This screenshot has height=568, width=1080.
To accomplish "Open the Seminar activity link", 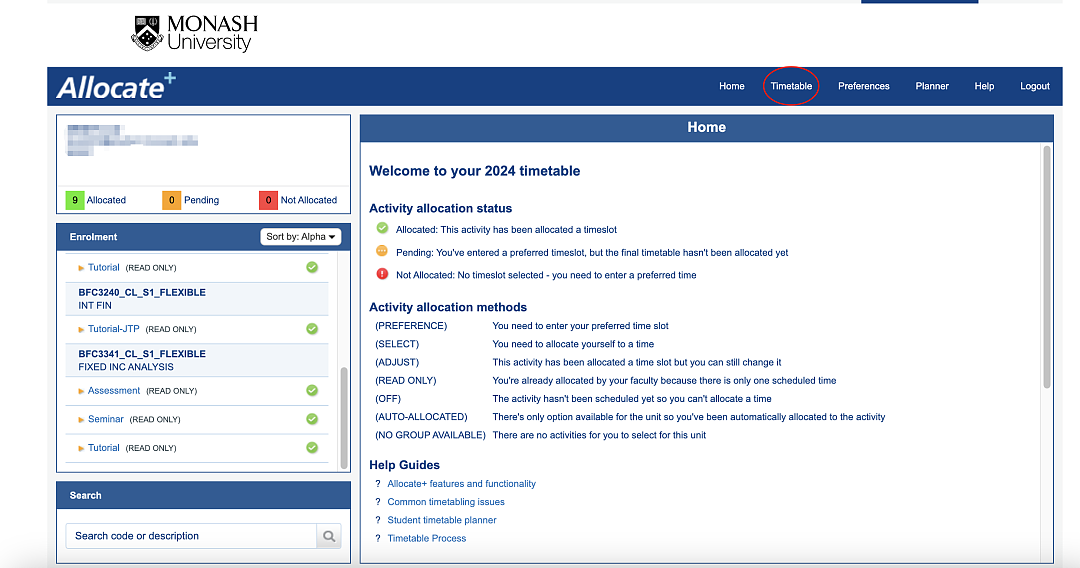I will coord(105,419).
